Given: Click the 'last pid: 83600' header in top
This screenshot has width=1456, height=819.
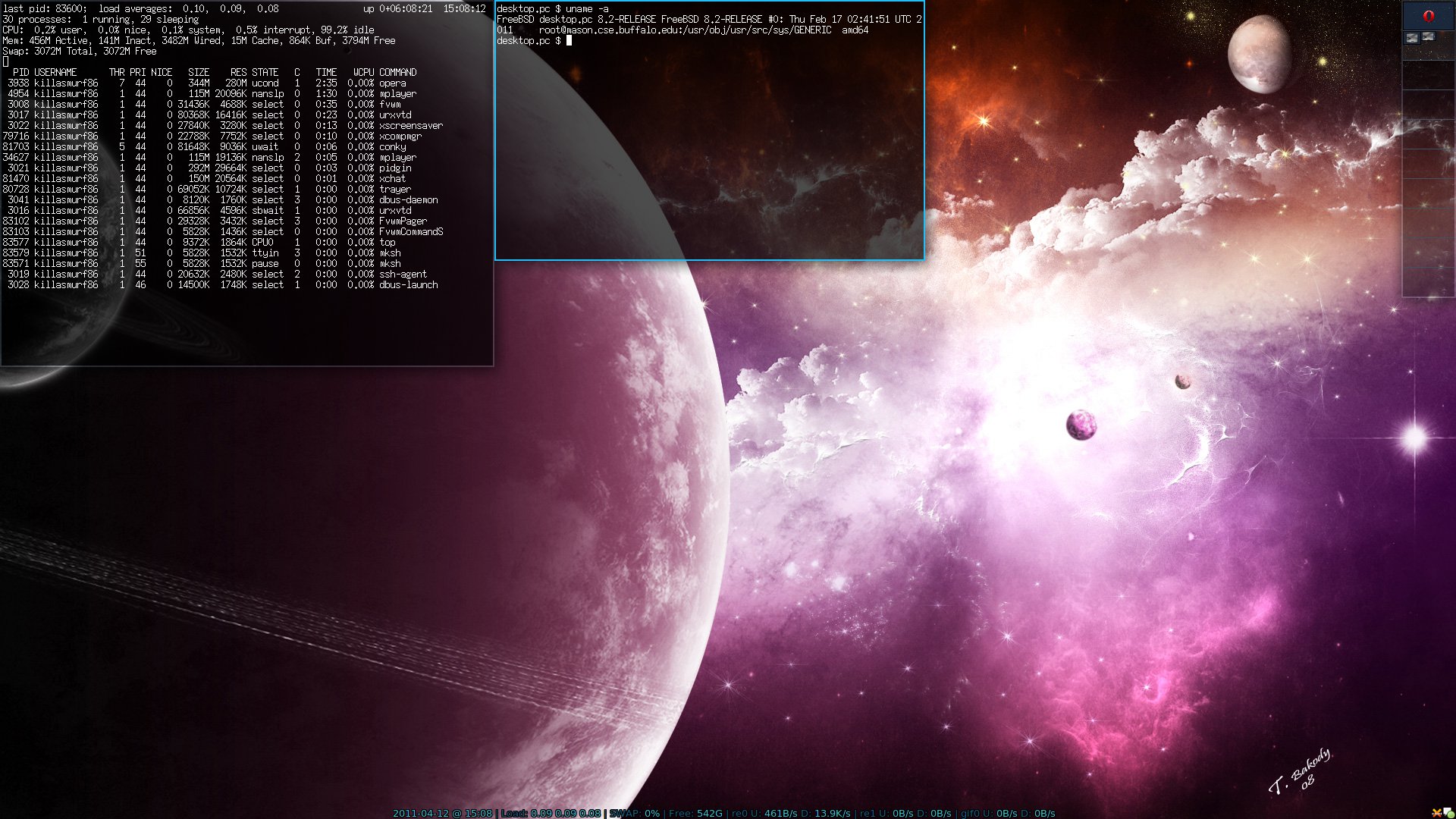Looking at the screenshot, I should tap(44, 9).
